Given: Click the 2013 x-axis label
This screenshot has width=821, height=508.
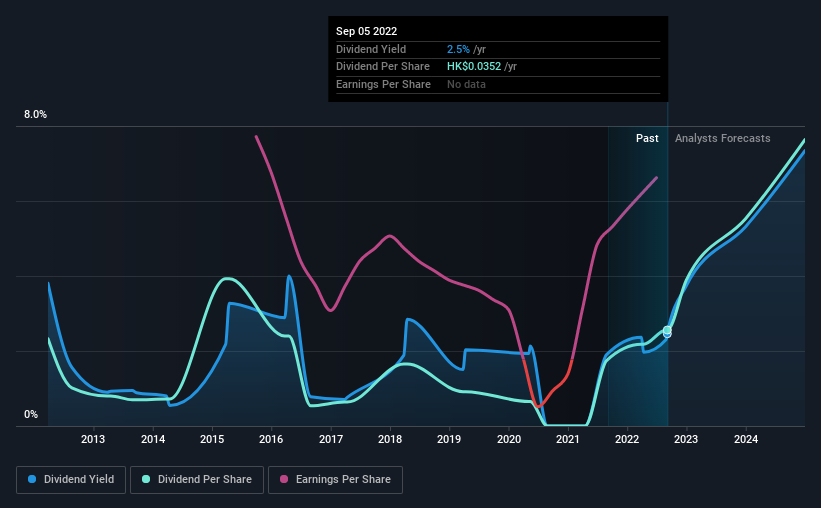Looking at the screenshot, I should click(x=93, y=439).
